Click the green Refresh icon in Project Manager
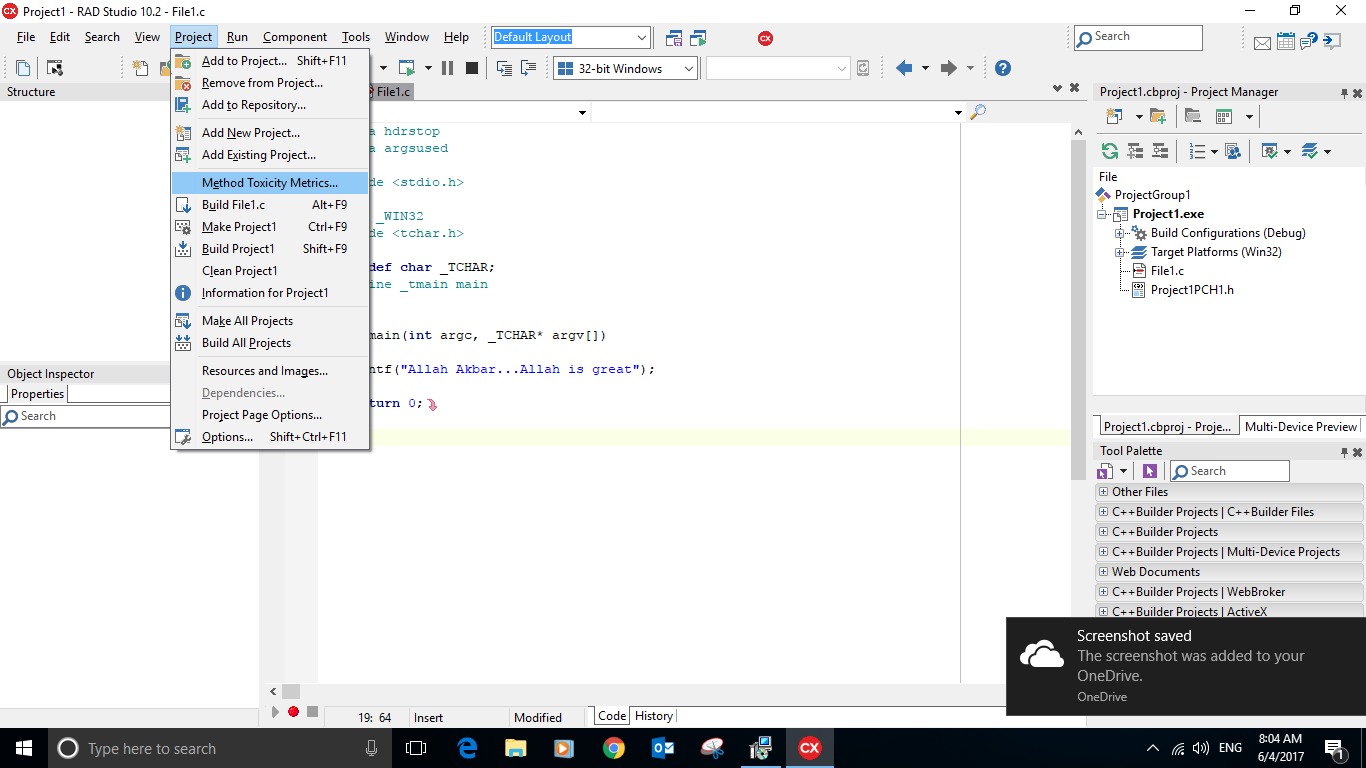This screenshot has height=768, width=1366. pos(1109,151)
